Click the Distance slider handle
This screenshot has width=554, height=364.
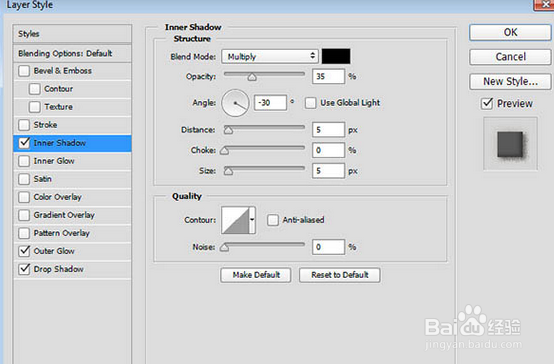point(228,130)
